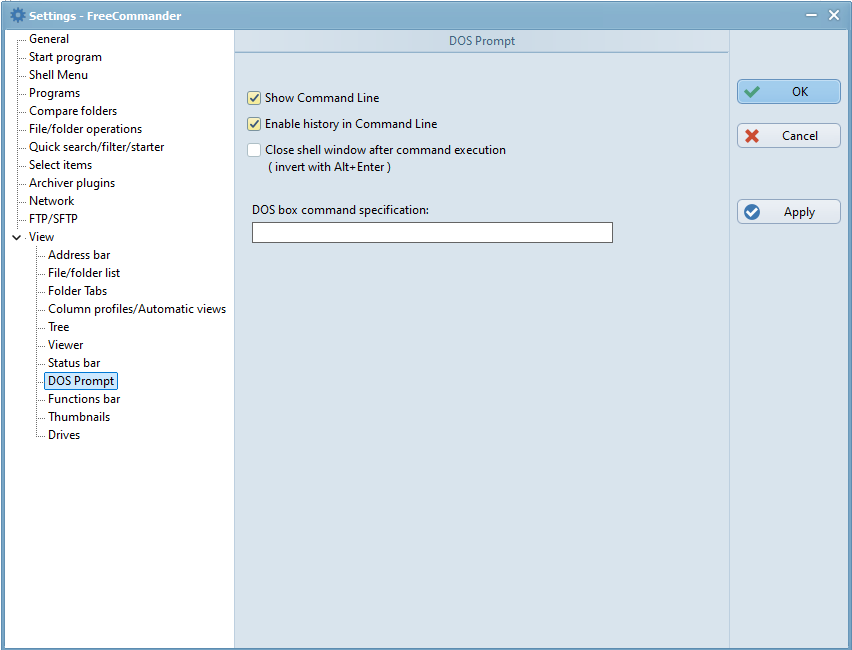
Task: Open Quick search/filter/starter settings
Action: pyautogui.click(x=96, y=147)
